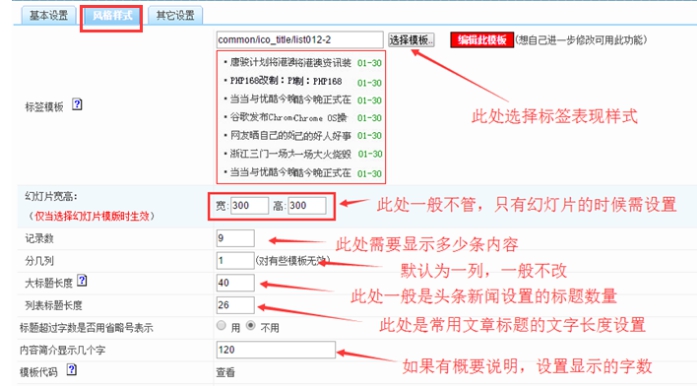The width and height of the screenshot is (697, 386).
Task: Click the red 编辑此模板 button
Action: [482, 40]
